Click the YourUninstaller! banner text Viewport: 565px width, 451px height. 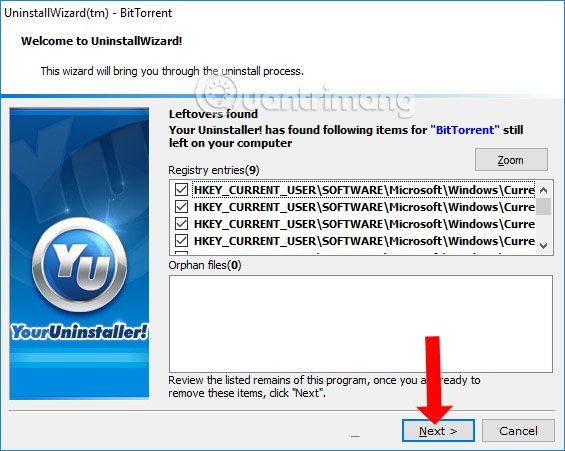(x=80, y=331)
